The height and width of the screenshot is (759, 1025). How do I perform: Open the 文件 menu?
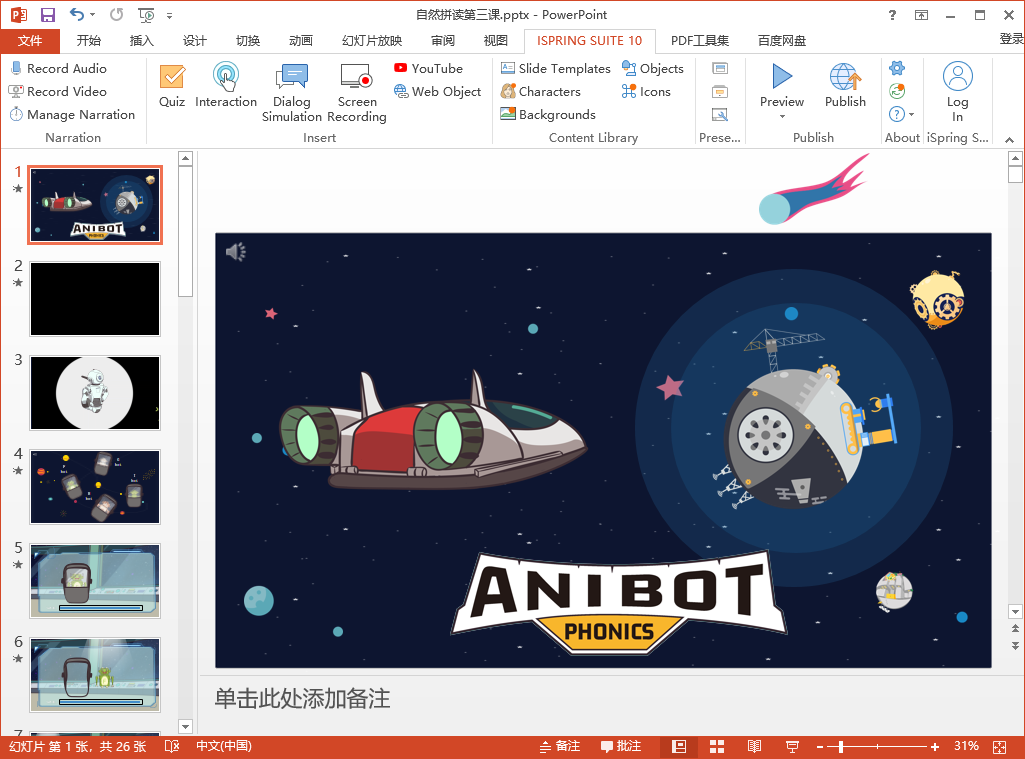click(x=30, y=41)
